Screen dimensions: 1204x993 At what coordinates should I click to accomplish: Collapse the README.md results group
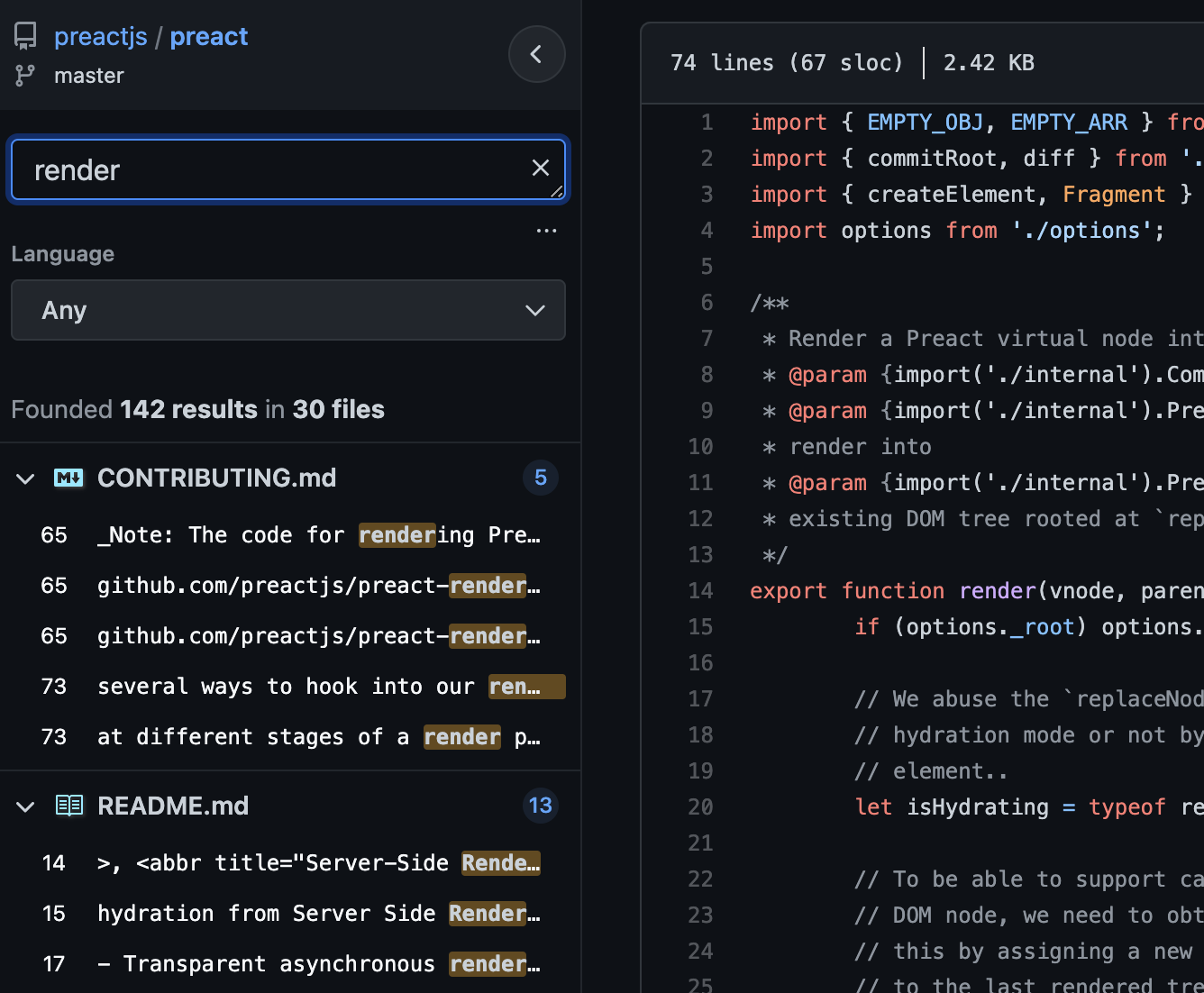pyautogui.click(x=24, y=806)
